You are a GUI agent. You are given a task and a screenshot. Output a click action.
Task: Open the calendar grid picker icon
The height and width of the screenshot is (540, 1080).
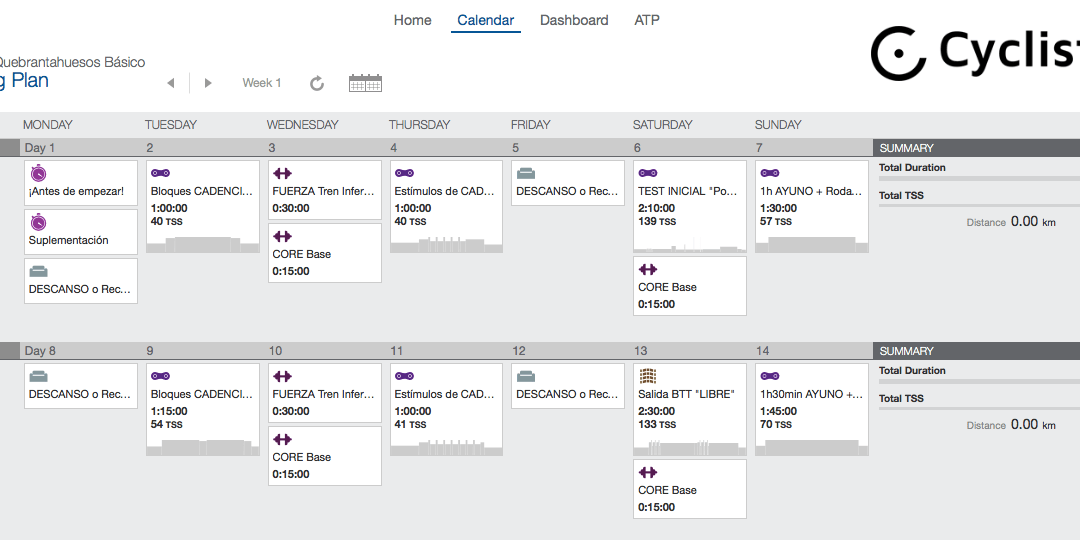point(366,83)
